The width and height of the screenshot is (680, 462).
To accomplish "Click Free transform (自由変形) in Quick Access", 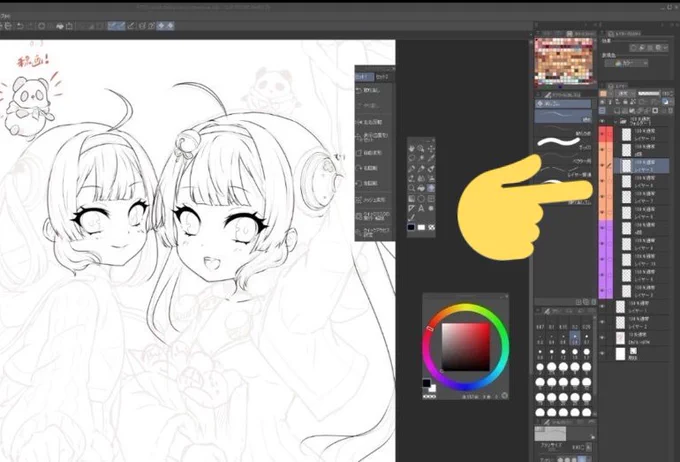I will (x=374, y=153).
